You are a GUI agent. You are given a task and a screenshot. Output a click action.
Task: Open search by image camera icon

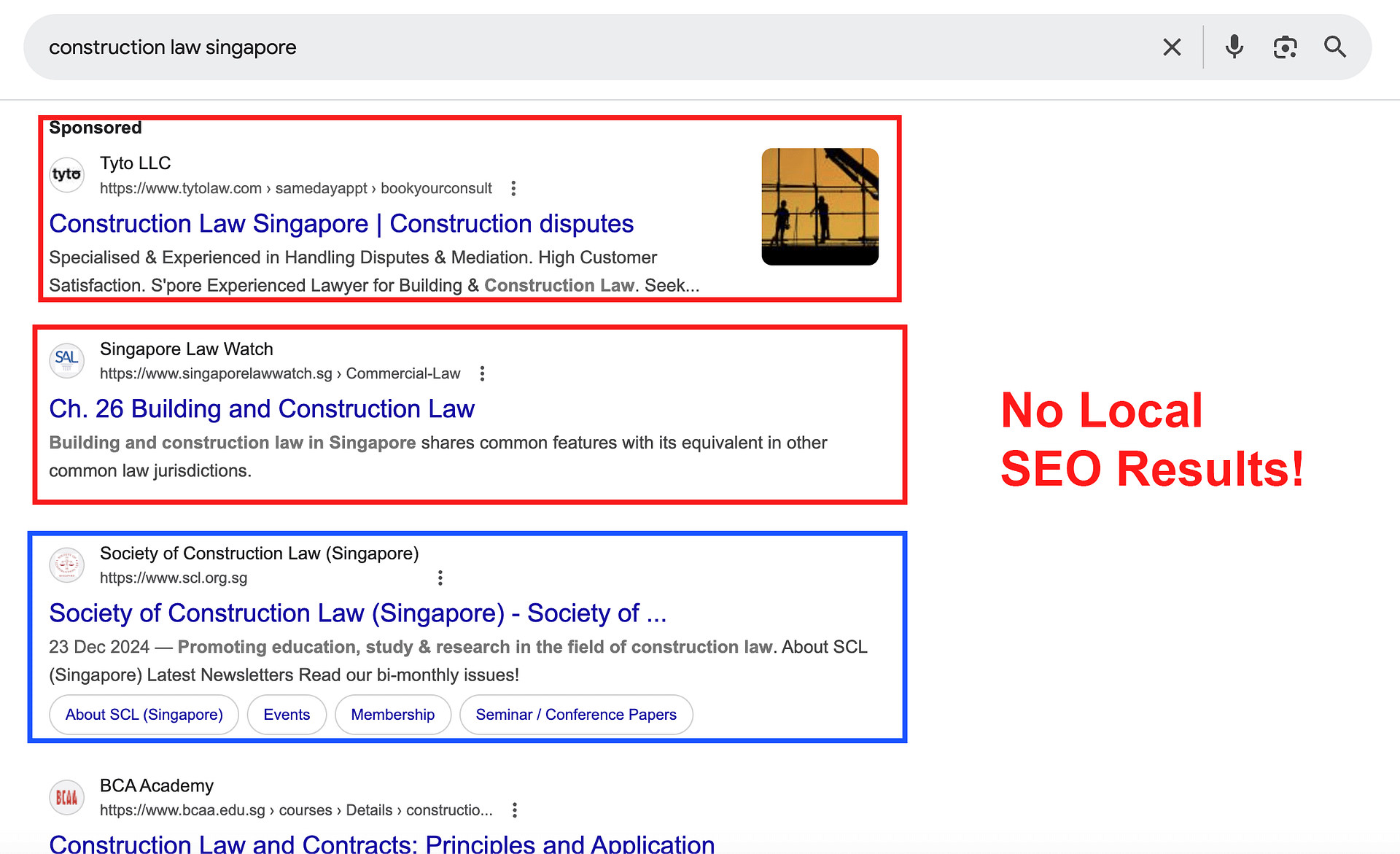pos(1285,47)
